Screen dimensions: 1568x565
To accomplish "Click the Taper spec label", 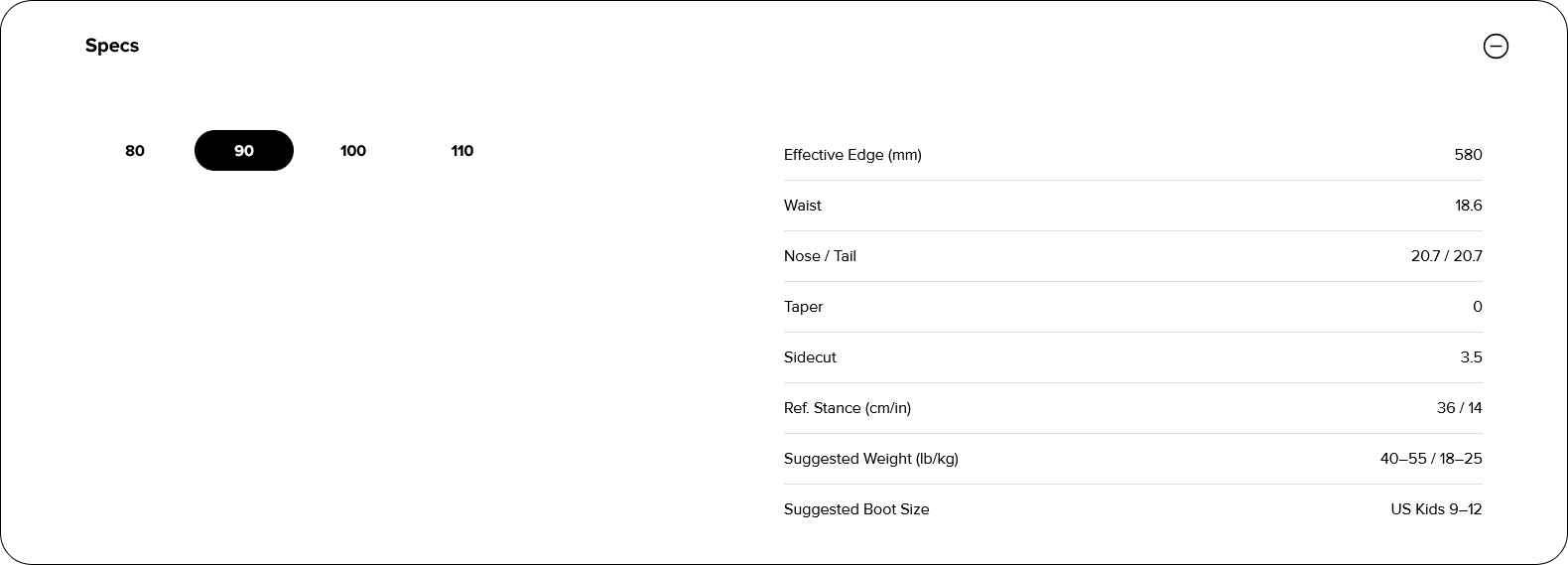I will coord(803,307).
